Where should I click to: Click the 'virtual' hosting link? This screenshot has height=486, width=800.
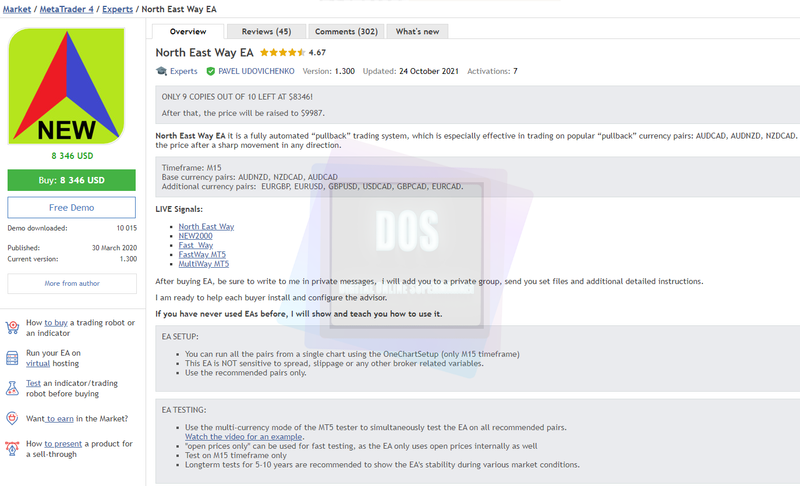point(38,364)
